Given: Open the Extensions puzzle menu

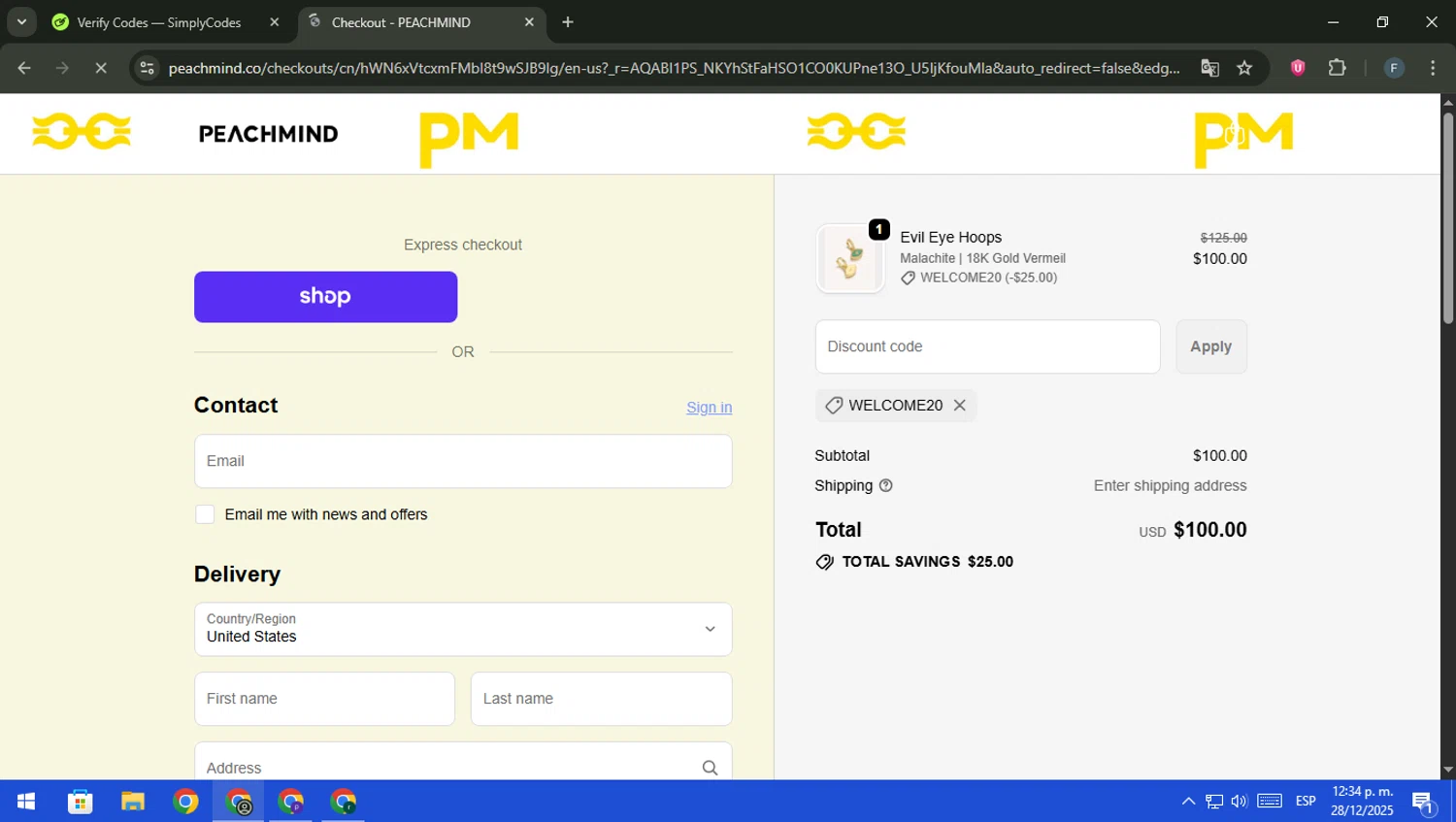Looking at the screenshot, I should coord(1338,68).
